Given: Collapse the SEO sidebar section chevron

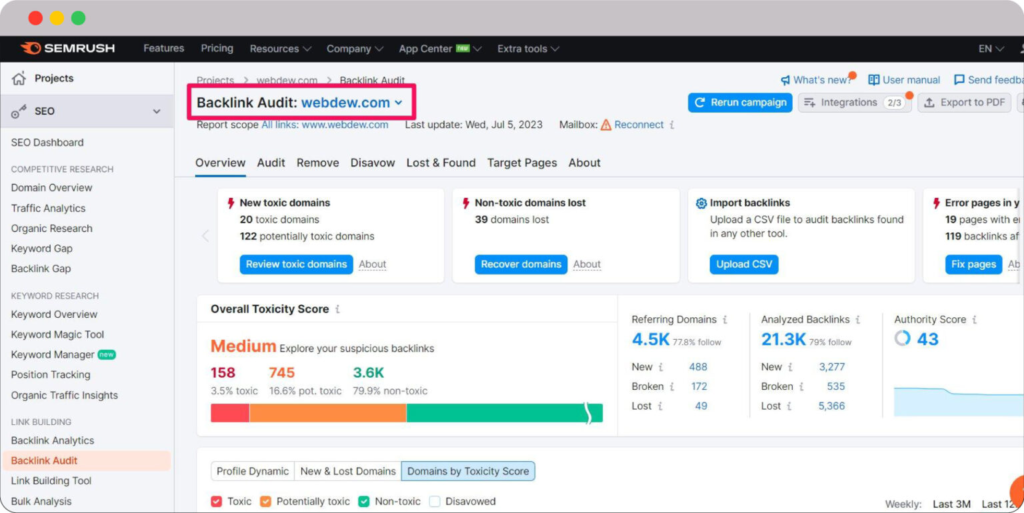Looking at the screenshot, I should tap(157, 112).
